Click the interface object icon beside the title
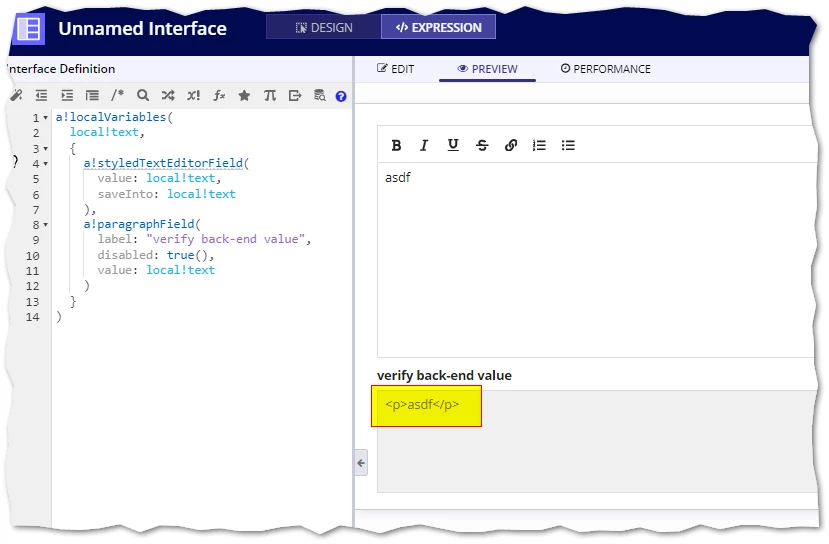 29,29
